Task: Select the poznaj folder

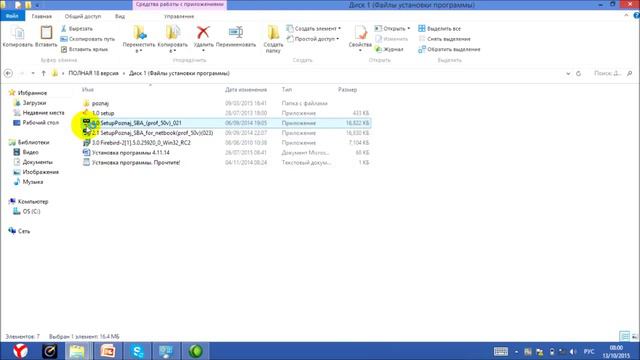Action: coord(100,103)
